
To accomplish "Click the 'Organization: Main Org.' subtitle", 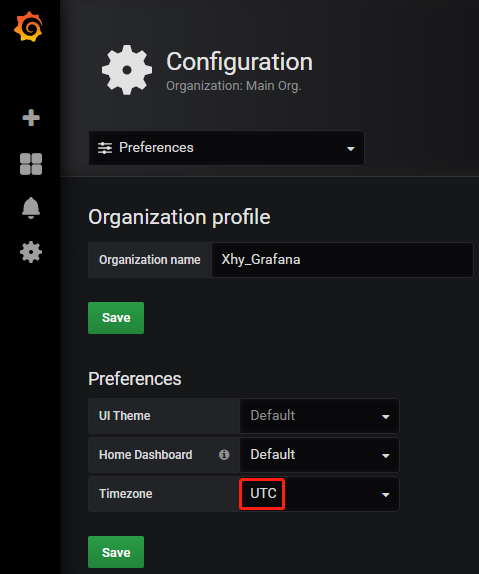I will tap(234, 86).
